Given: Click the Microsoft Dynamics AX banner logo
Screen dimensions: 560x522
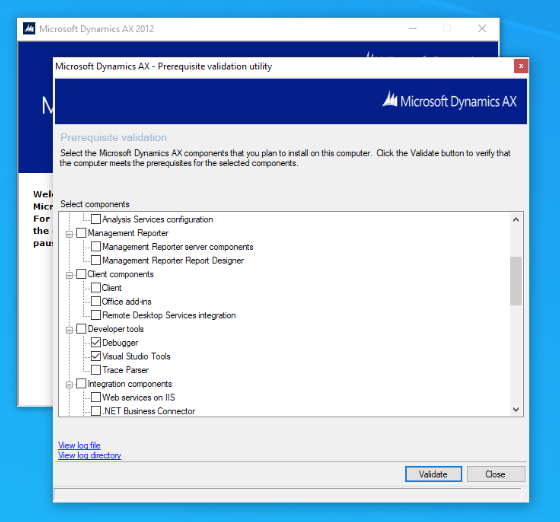Looking at the screenshot, I should [450, 101].
